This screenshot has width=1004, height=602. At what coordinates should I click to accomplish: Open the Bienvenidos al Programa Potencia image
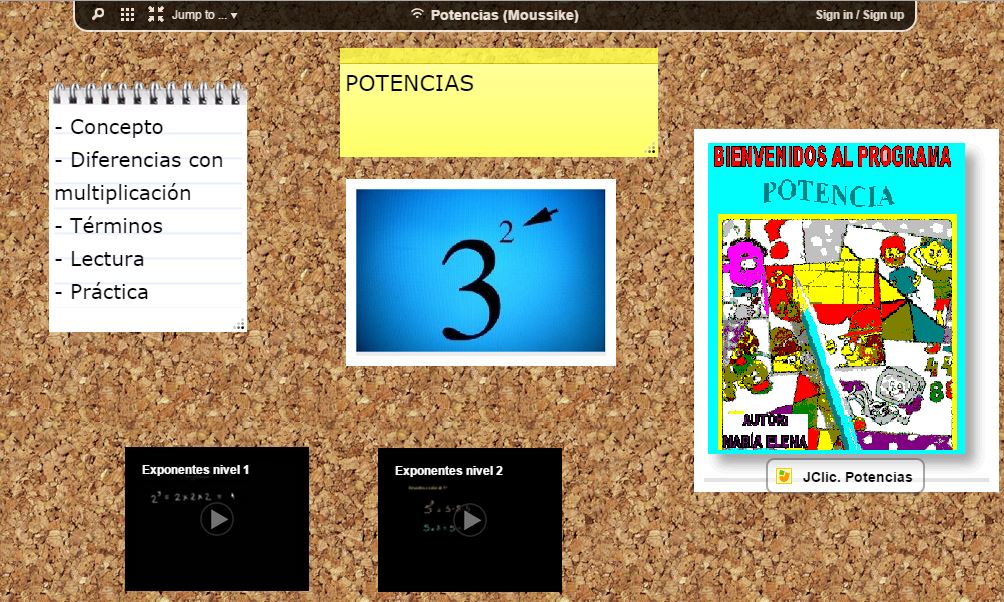pyautogui.click(x=836, y=298)
